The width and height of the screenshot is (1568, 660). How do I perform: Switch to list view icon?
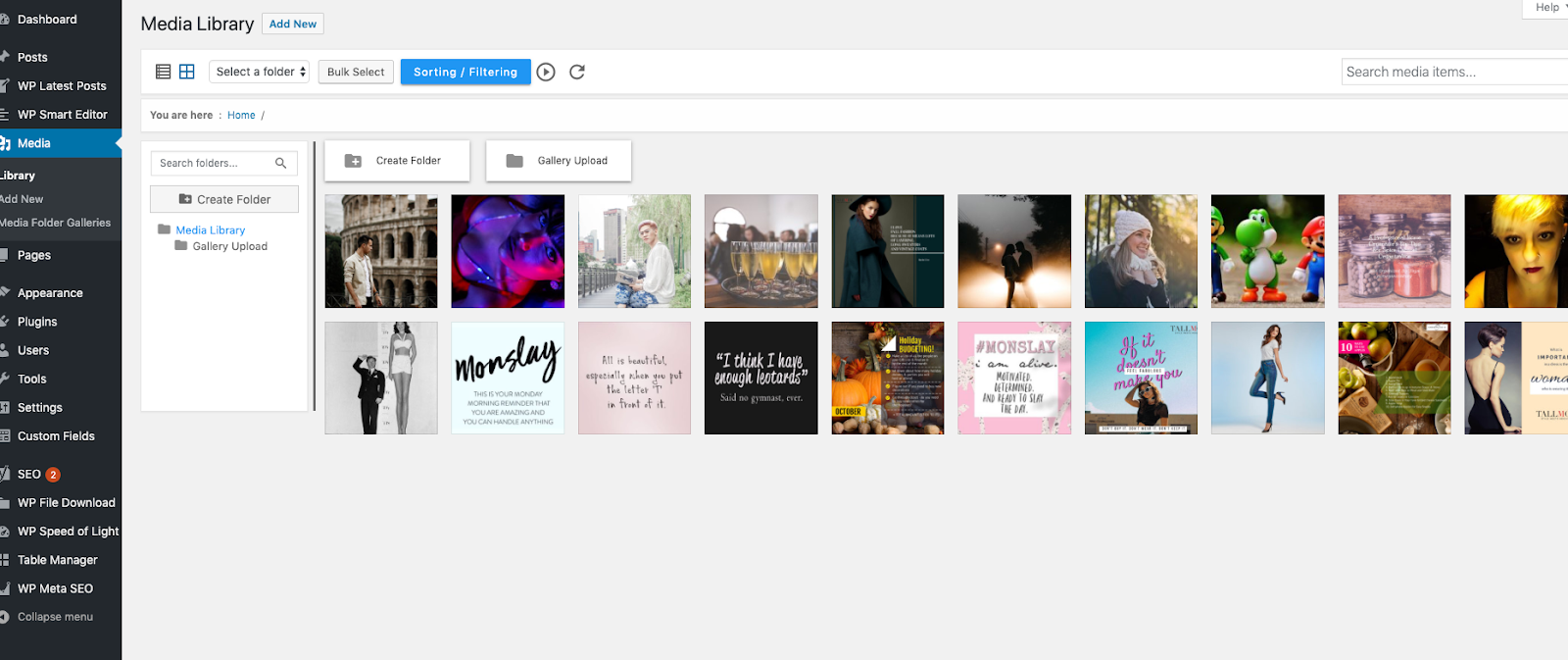click(164, 72)
